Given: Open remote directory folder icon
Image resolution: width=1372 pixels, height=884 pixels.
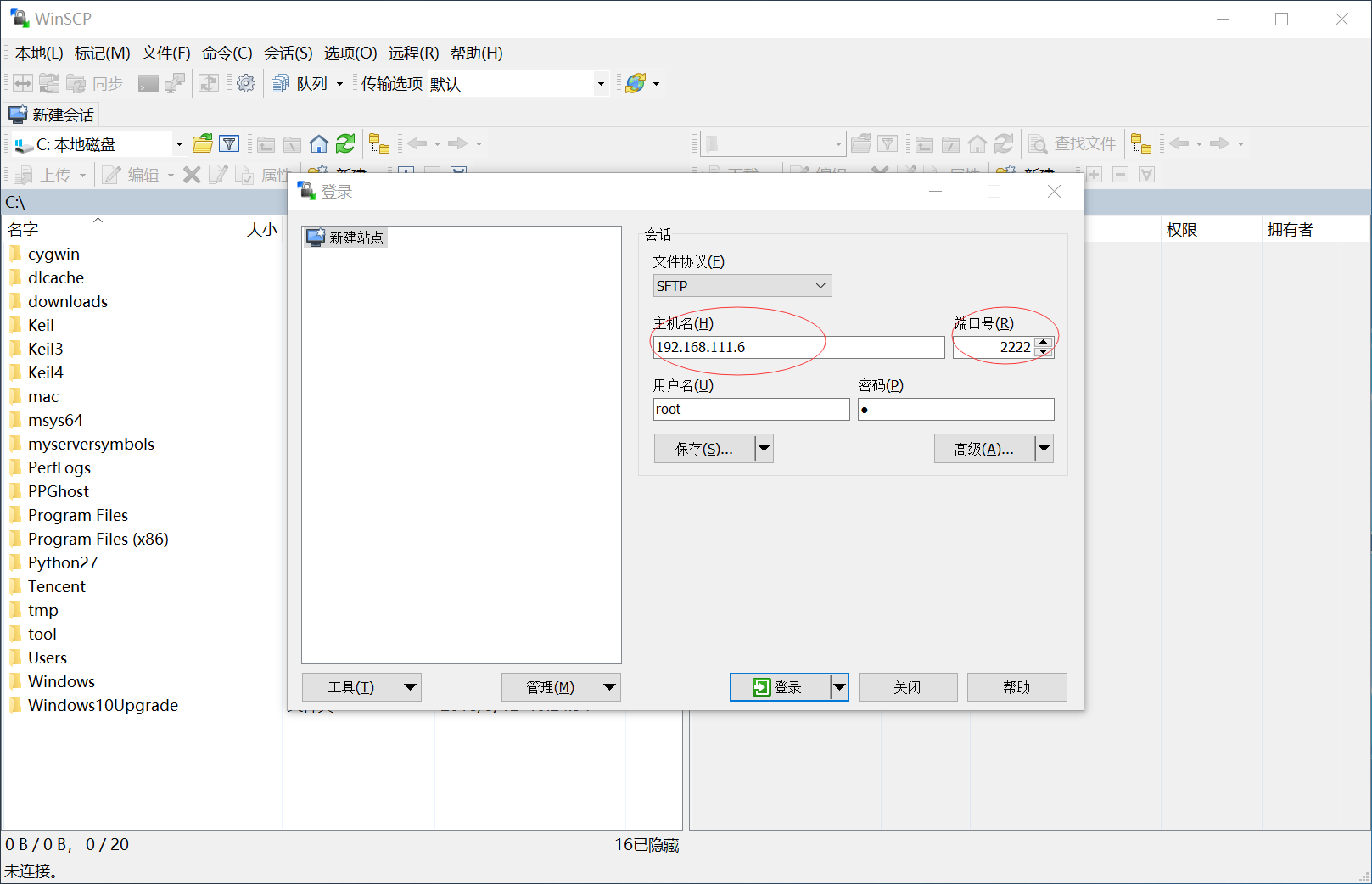Looking at the screenshot, I should 861,143.
